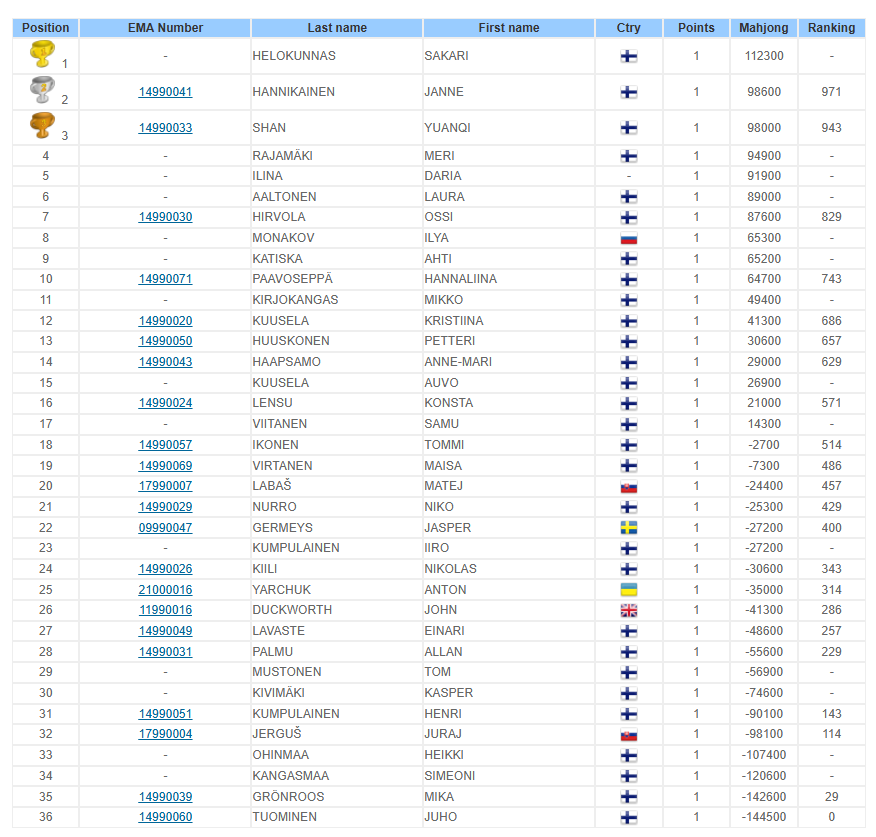
Task: Follow the 14990071 EMA number link
Action: click(165, 279)
